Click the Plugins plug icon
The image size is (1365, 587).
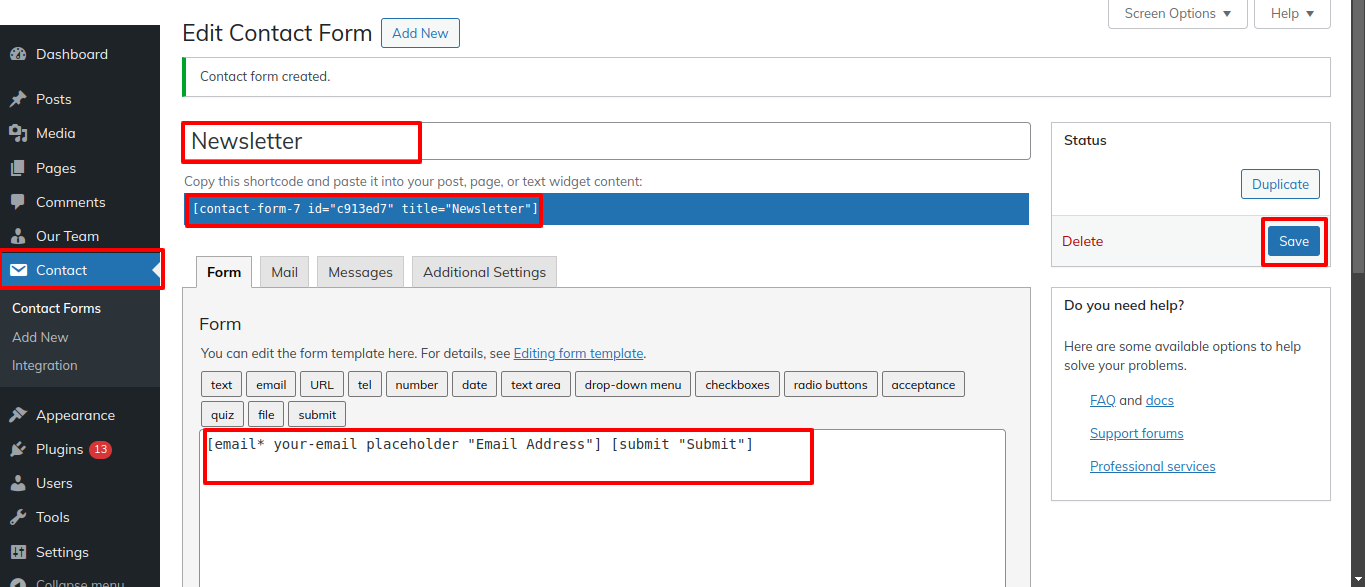pyautogui.click(x=18, y=449)
